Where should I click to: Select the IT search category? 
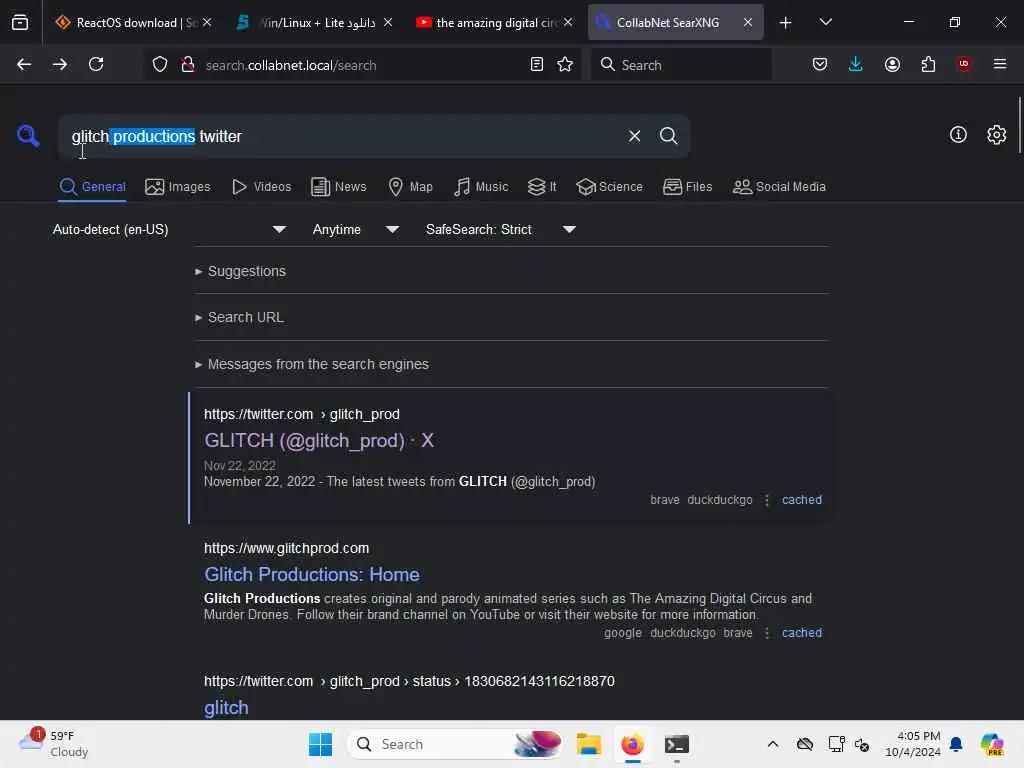tap(542, 187)
